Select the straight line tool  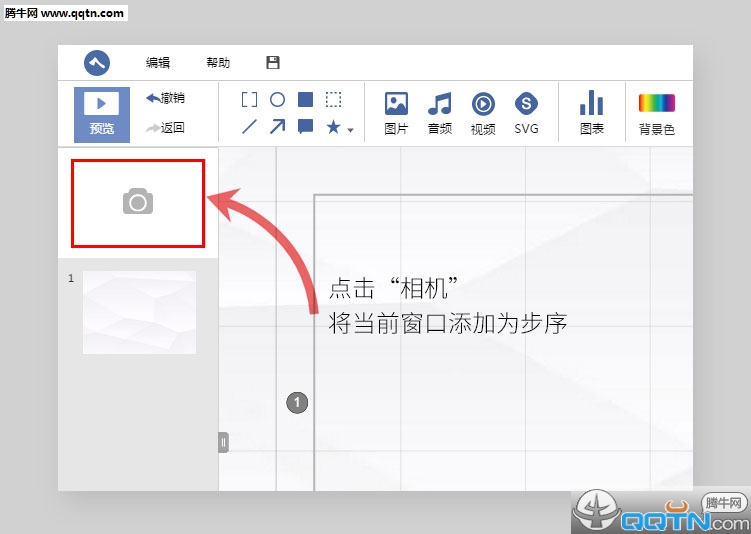[x=250, y=127]
